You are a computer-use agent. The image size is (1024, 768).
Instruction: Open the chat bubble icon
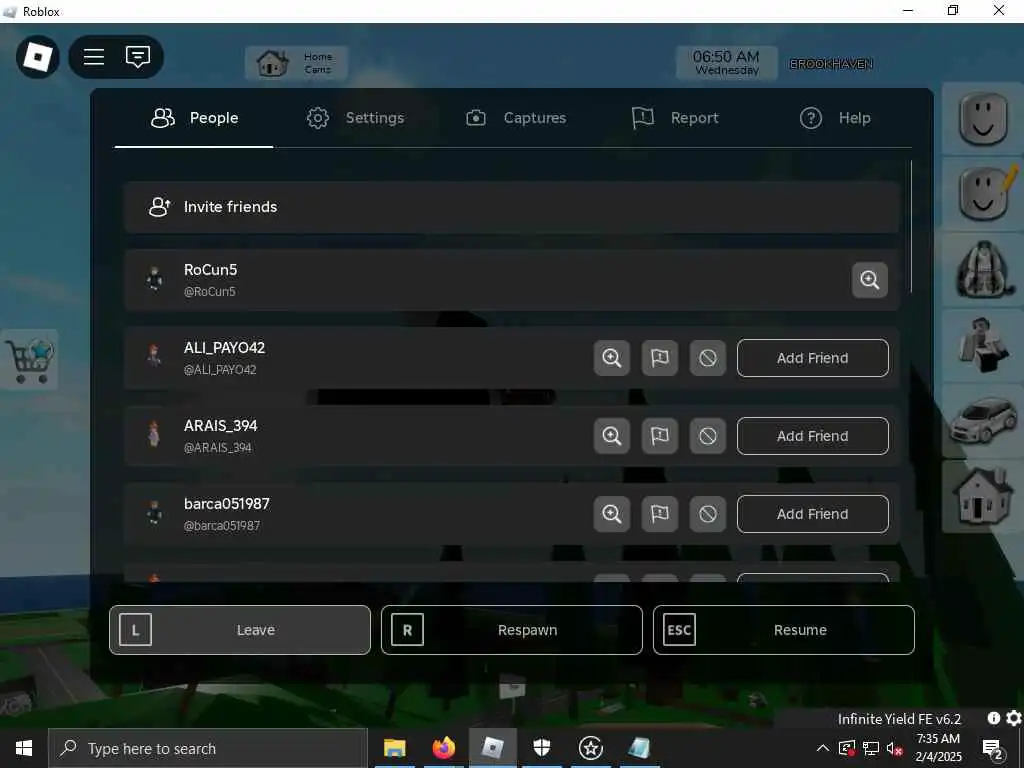coord(138,57)
